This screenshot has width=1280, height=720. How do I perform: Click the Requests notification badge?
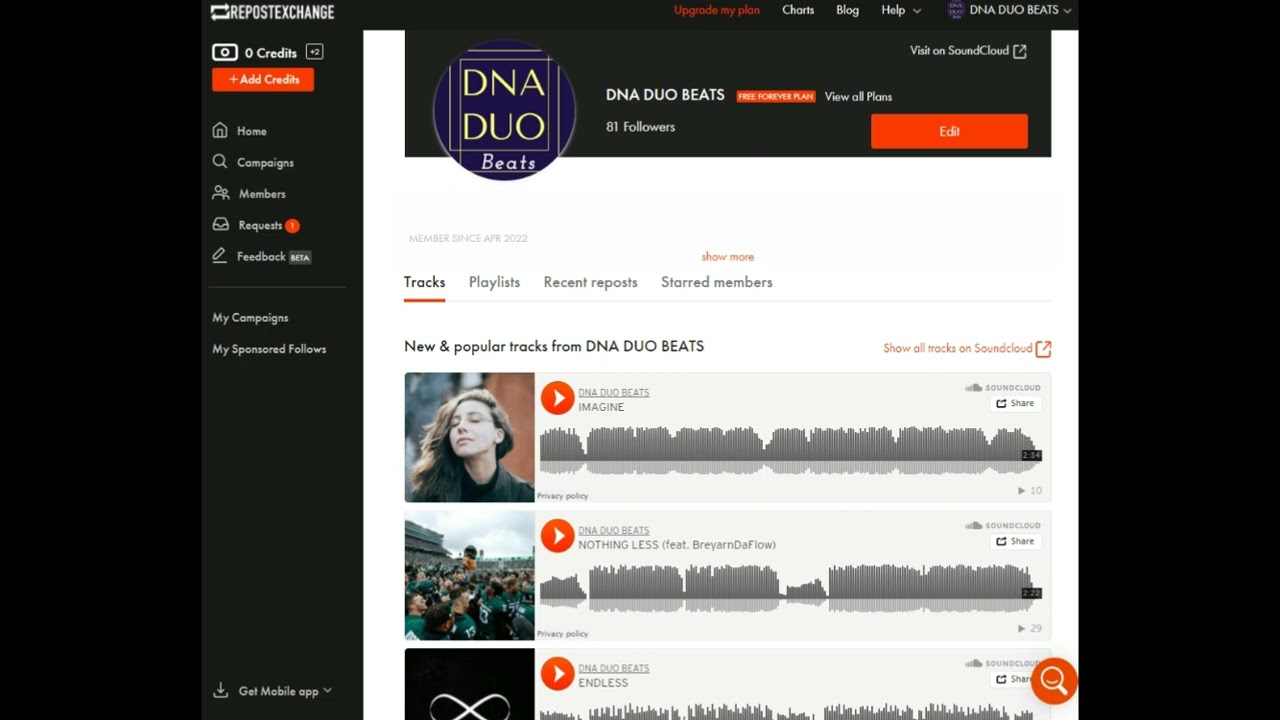[292, 226]
